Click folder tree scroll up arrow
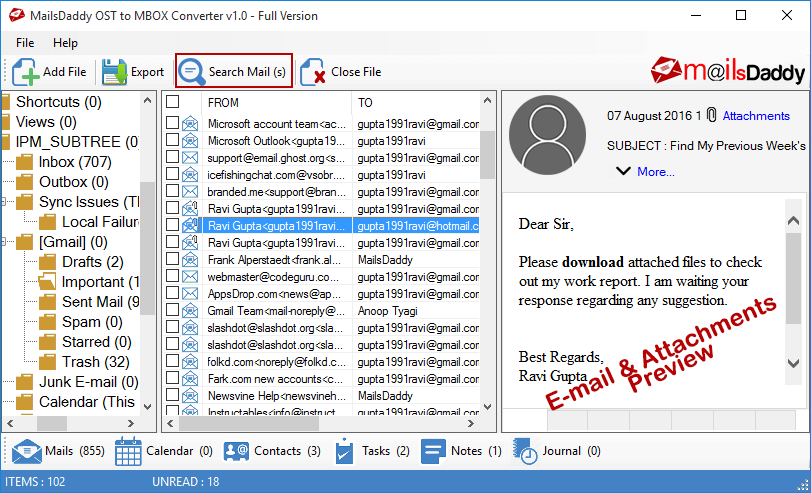 point(147,100)
